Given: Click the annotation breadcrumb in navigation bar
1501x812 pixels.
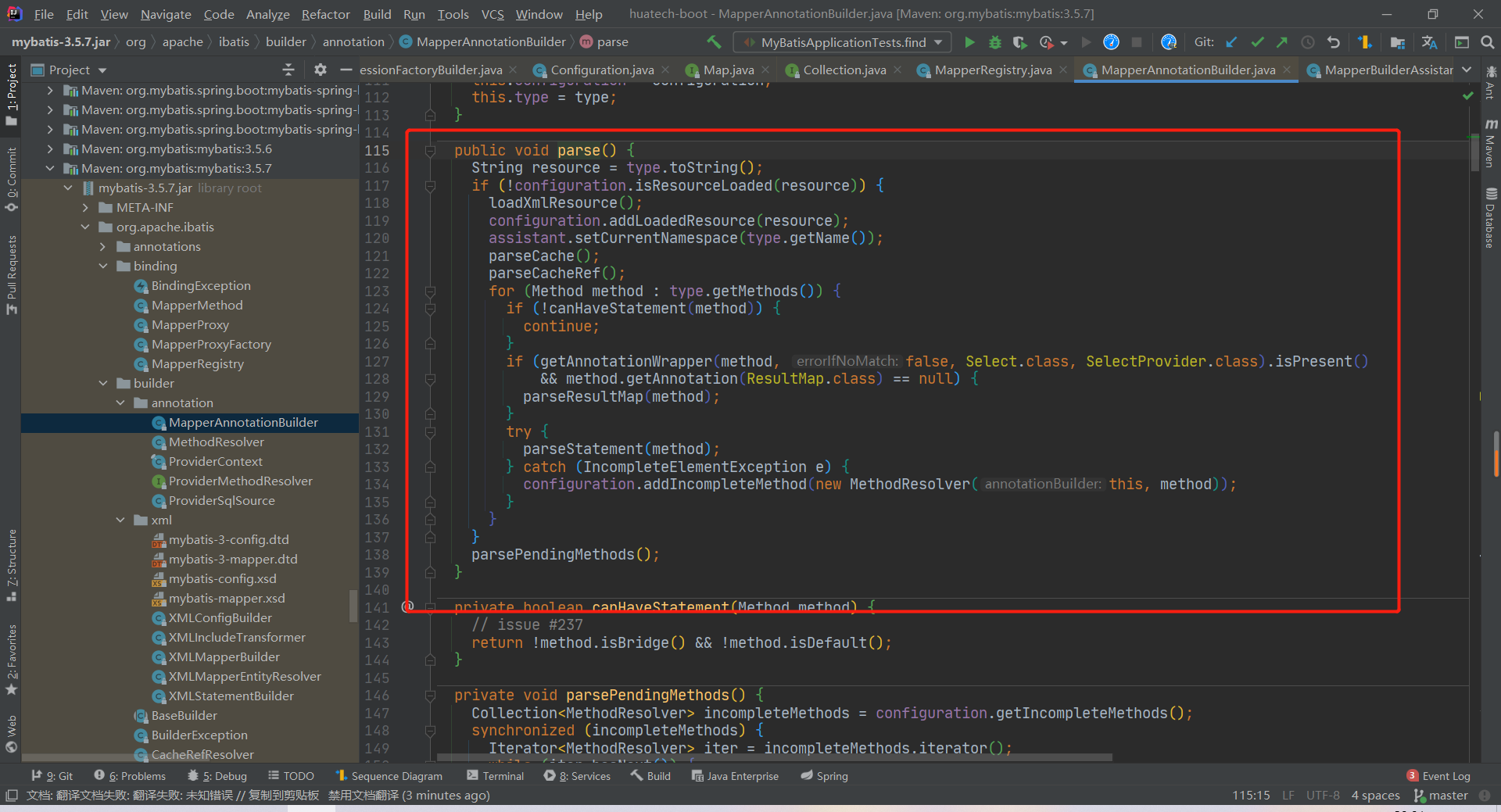Looking at the screenshot, I should 353,42.
